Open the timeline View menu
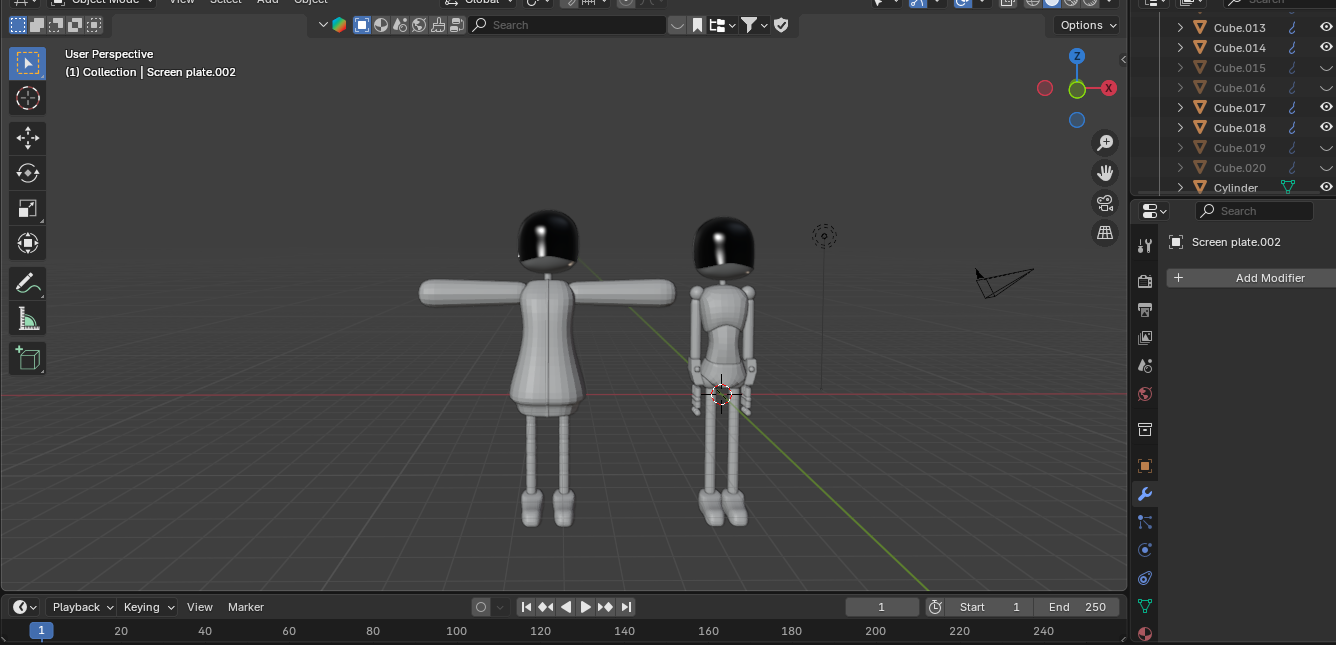The width and height of the screenshot is (1336, 645). (200, 607)
